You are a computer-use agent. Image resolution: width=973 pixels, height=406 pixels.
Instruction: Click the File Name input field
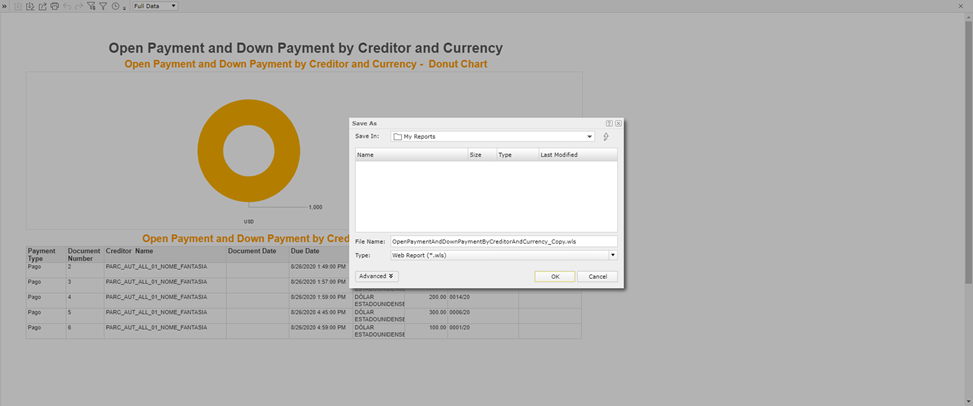[x=504, y=241]
